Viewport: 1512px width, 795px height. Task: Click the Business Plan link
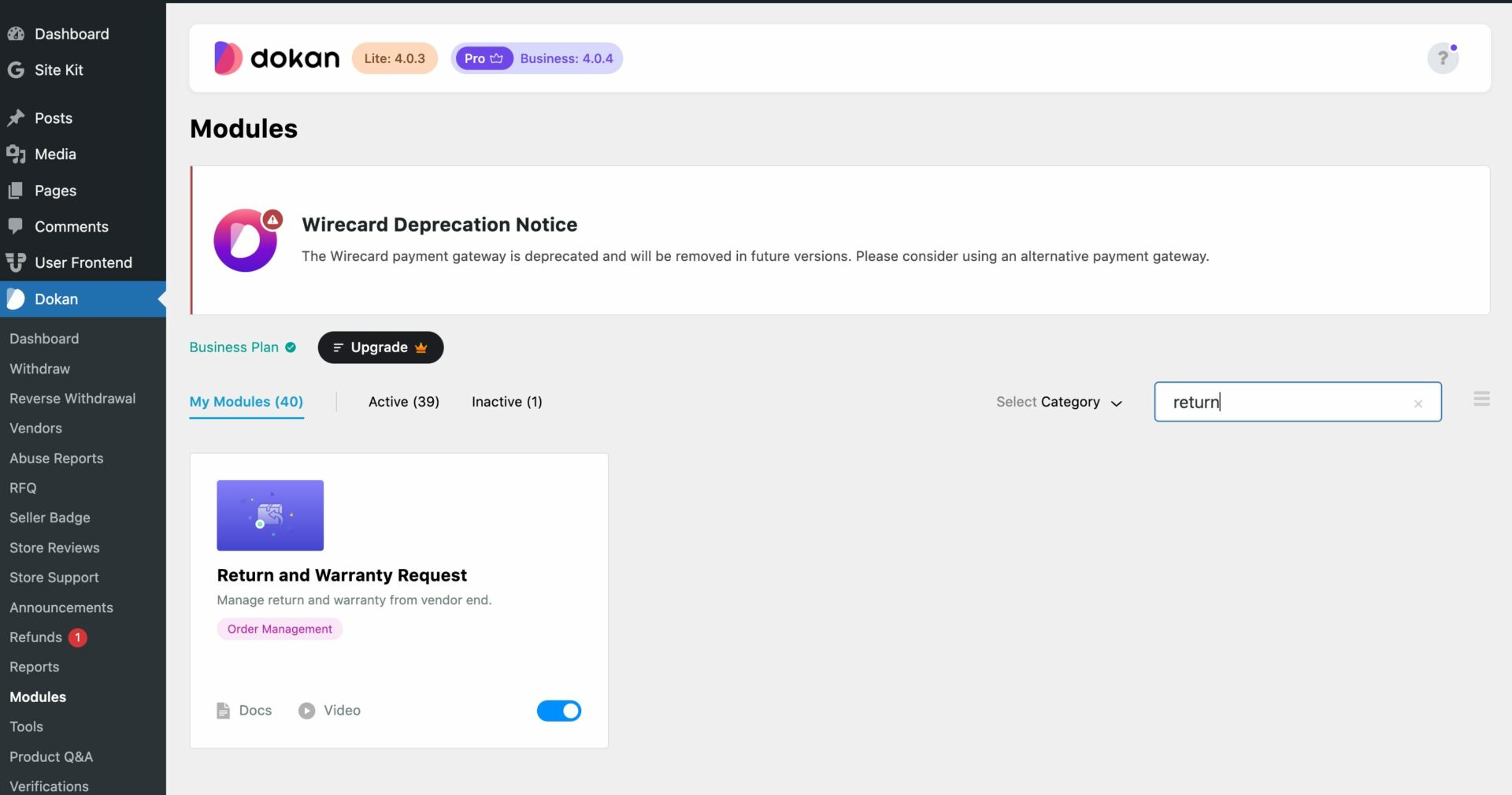tap(234, 347)
